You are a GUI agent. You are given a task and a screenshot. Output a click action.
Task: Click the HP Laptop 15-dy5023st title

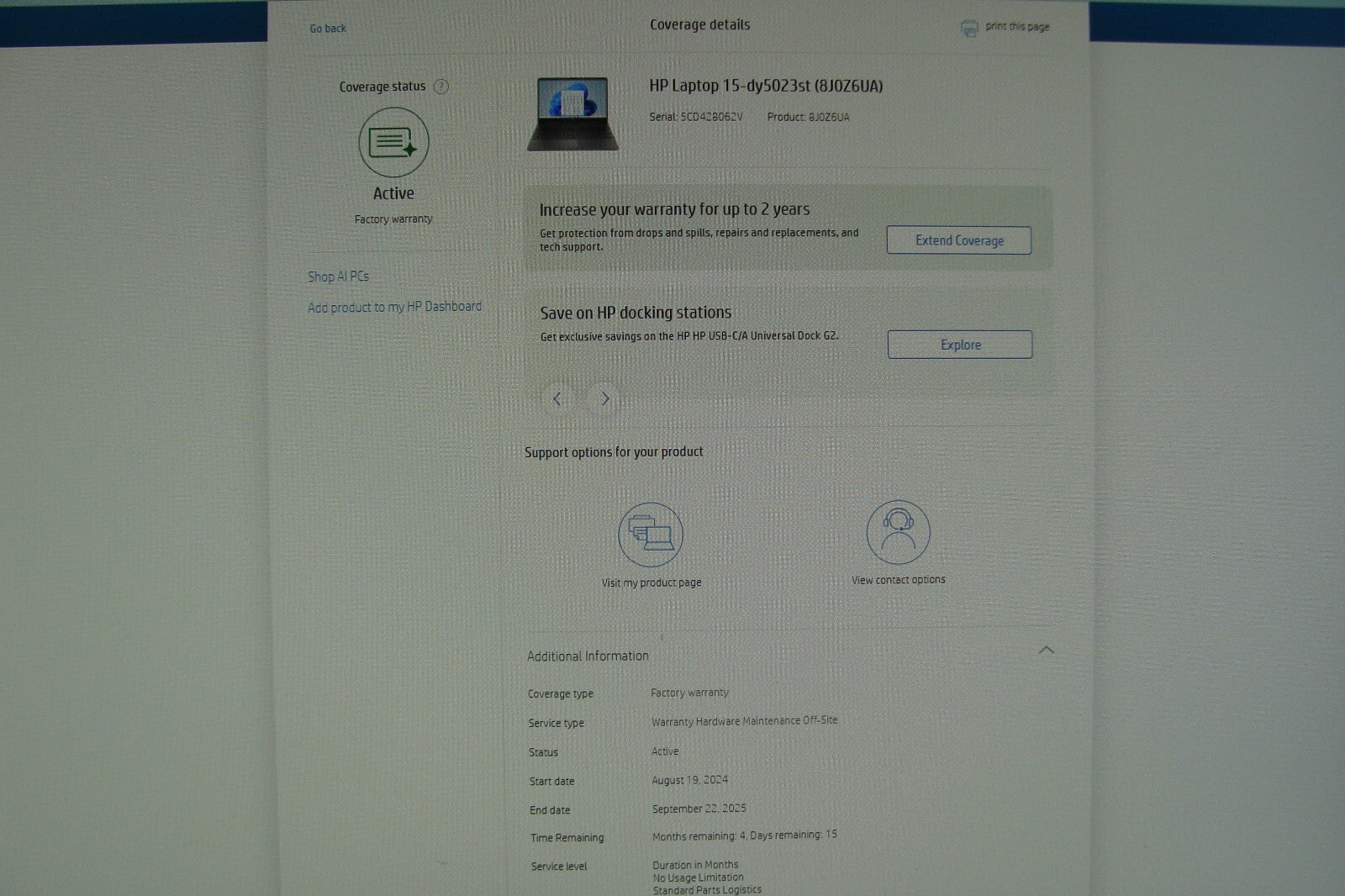coord(766,86)
